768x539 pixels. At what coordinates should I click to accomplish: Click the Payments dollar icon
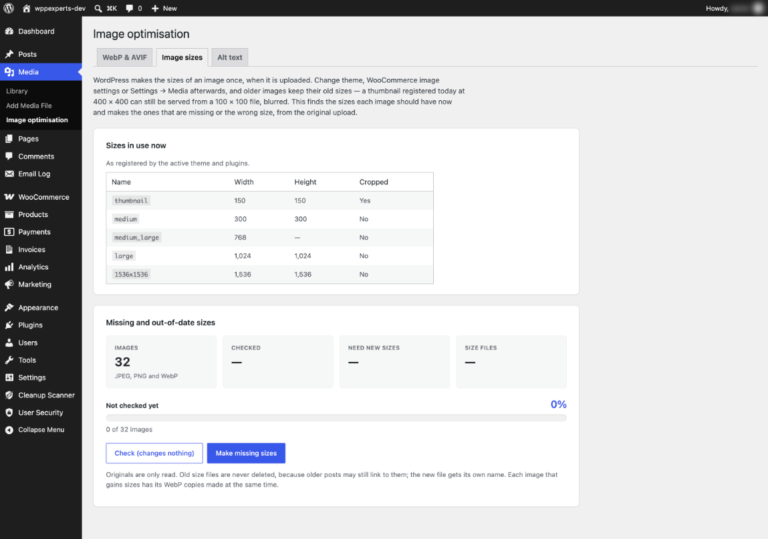click(9, 232)
